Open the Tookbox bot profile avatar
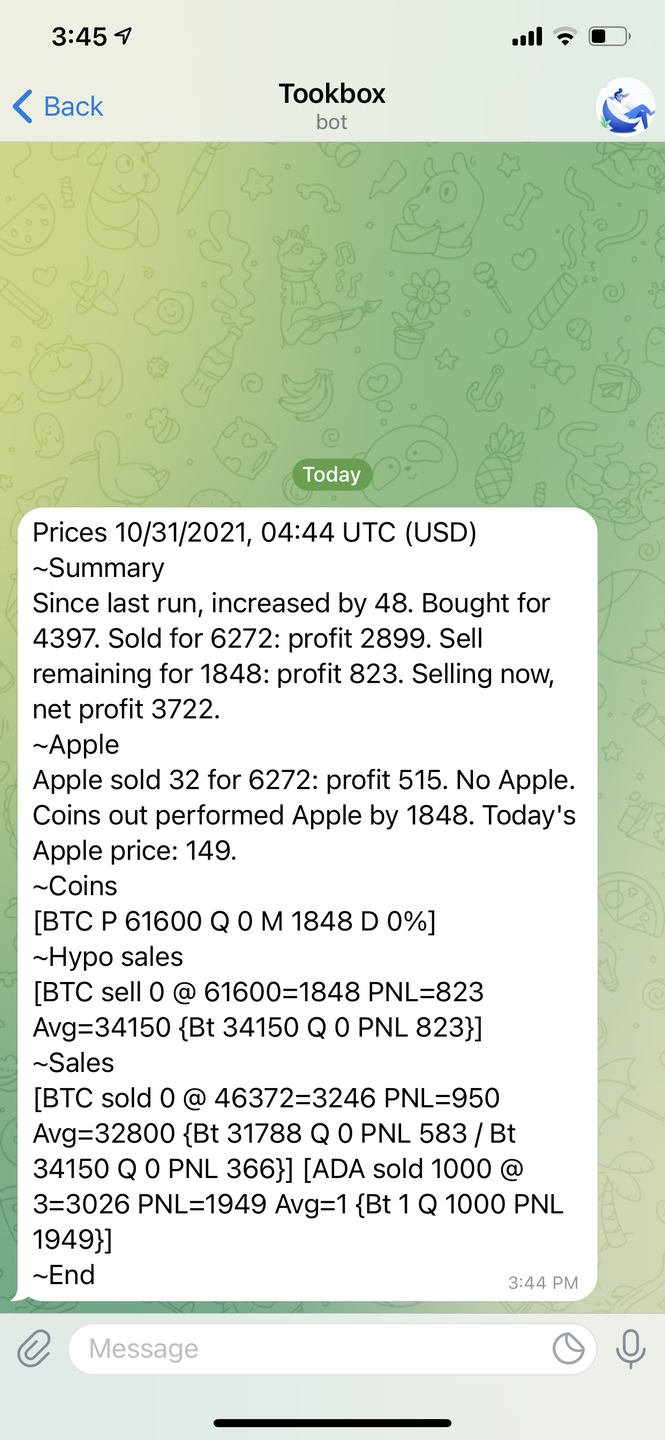The image size is (665, 1440). (625, 105)
